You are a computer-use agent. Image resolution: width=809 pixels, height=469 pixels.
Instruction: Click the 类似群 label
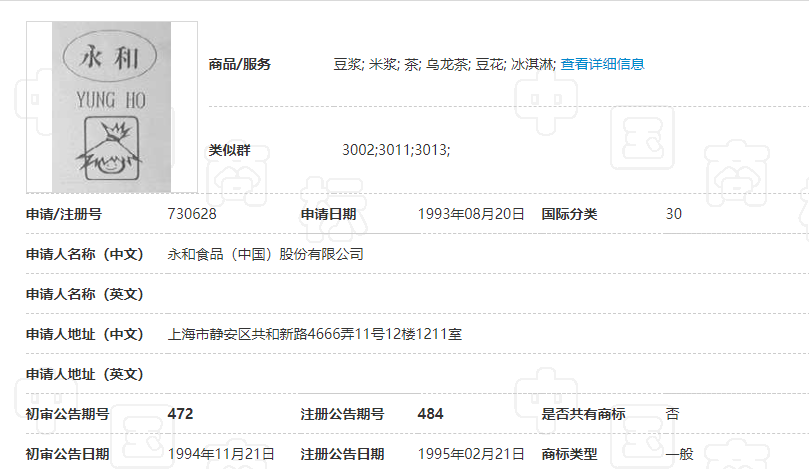[x=229, y=150]
